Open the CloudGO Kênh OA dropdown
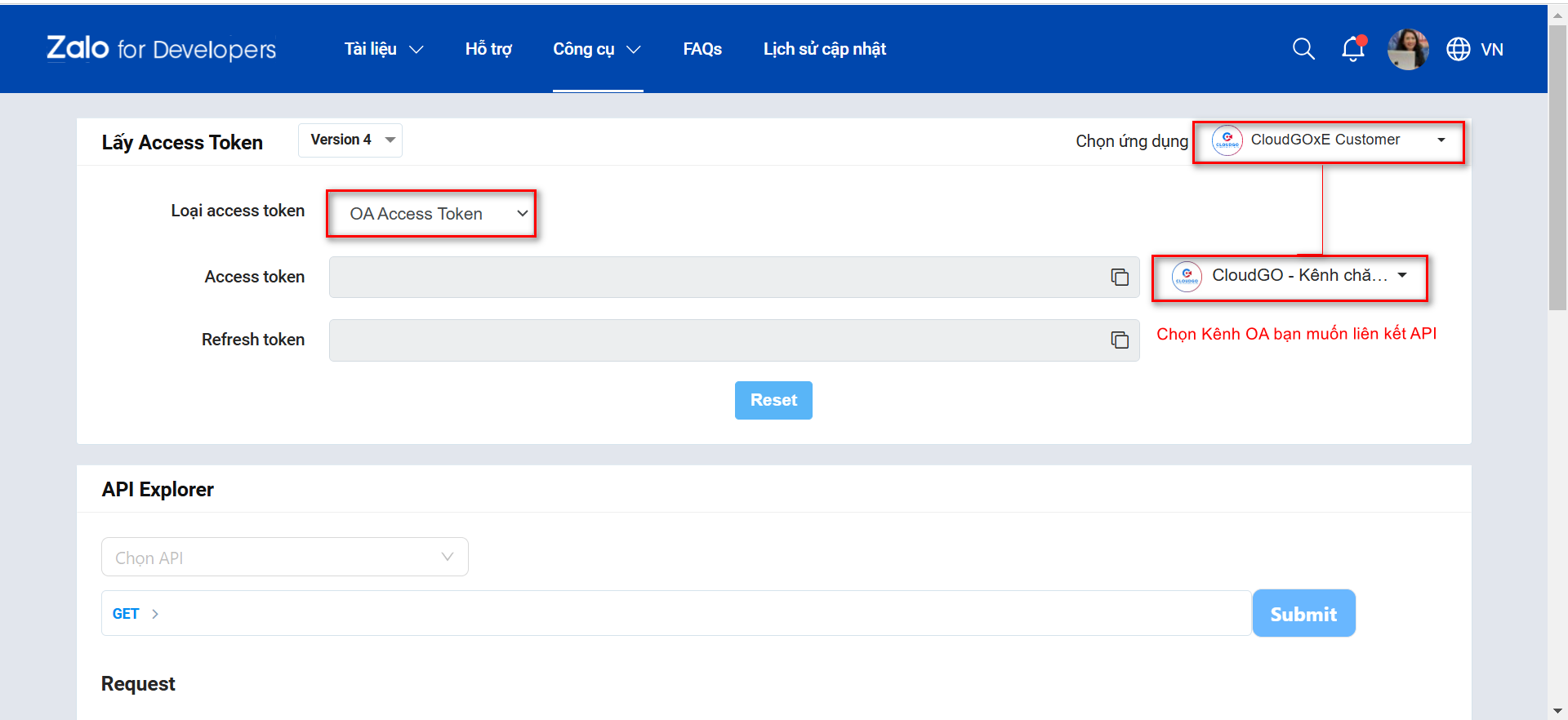 (1290, 278)
